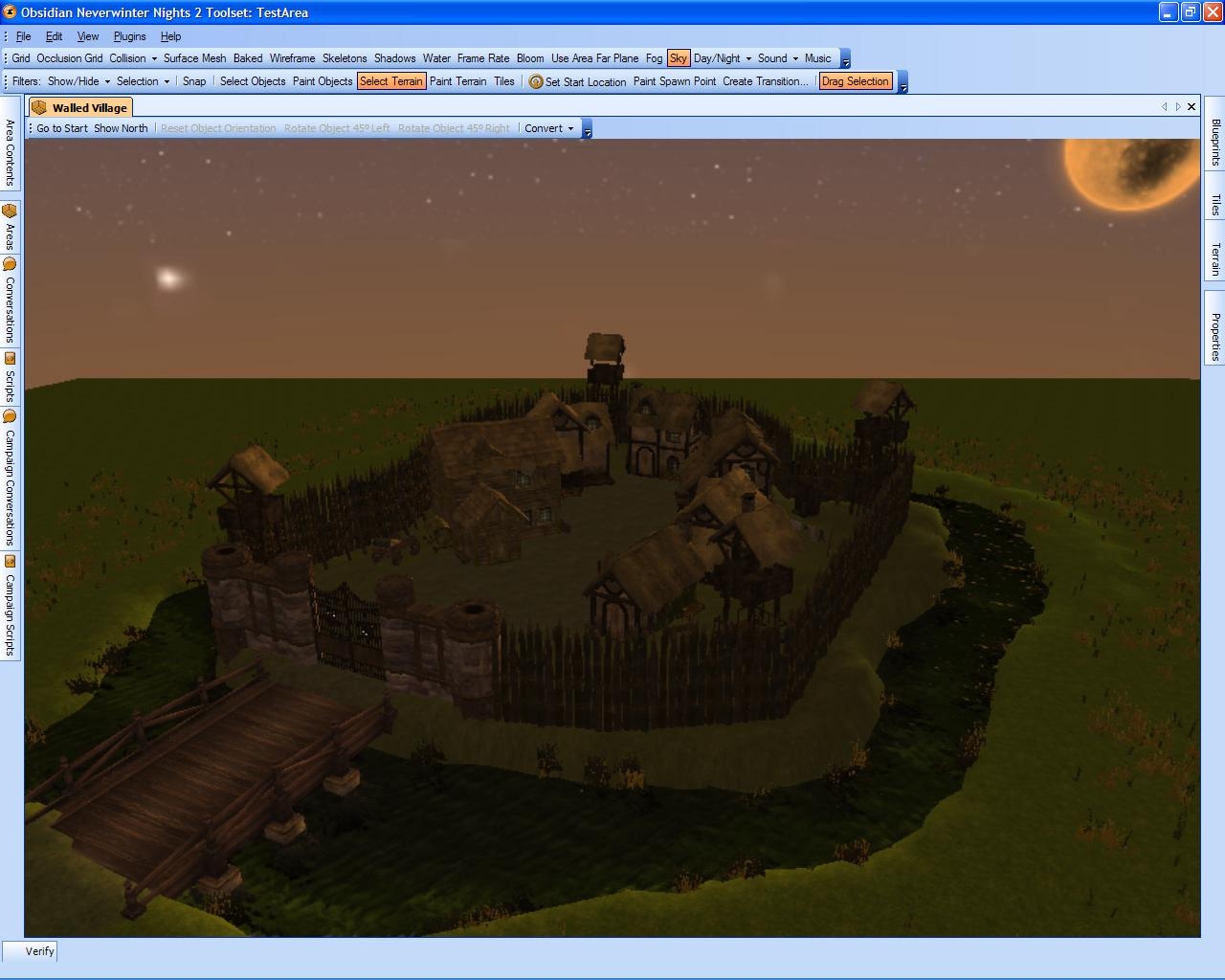Toggle the Sky rendering option off

point(679,58)
